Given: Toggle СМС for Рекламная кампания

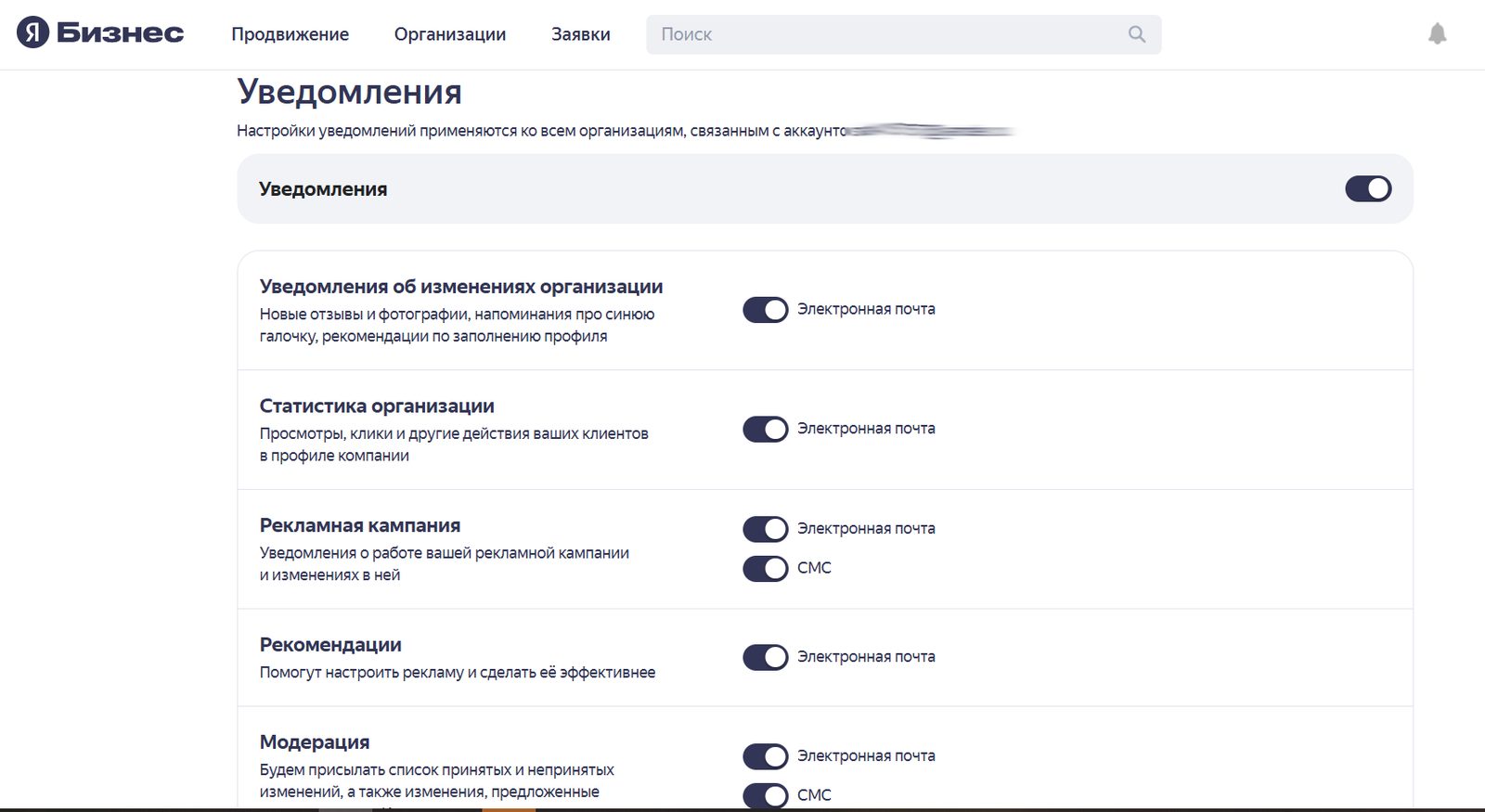Looking at the screenshot, I should (x=766, y=568).
